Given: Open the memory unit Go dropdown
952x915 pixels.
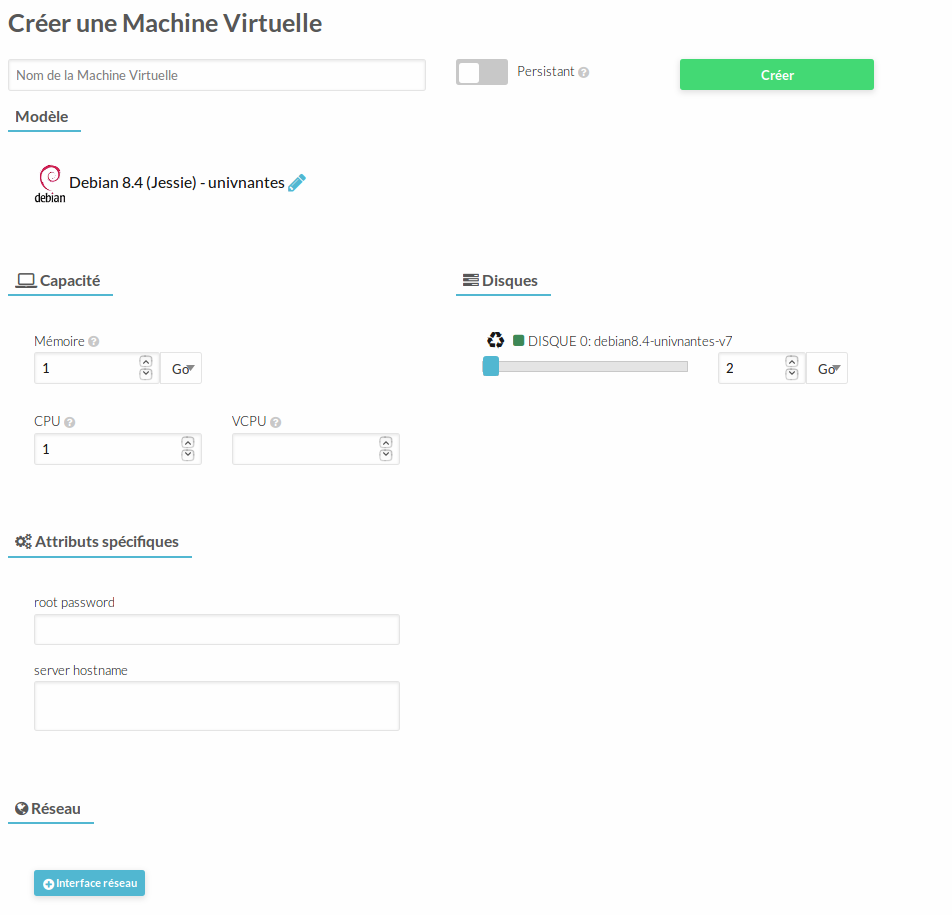Looking at the screenshot, I should tap(181, 369).
